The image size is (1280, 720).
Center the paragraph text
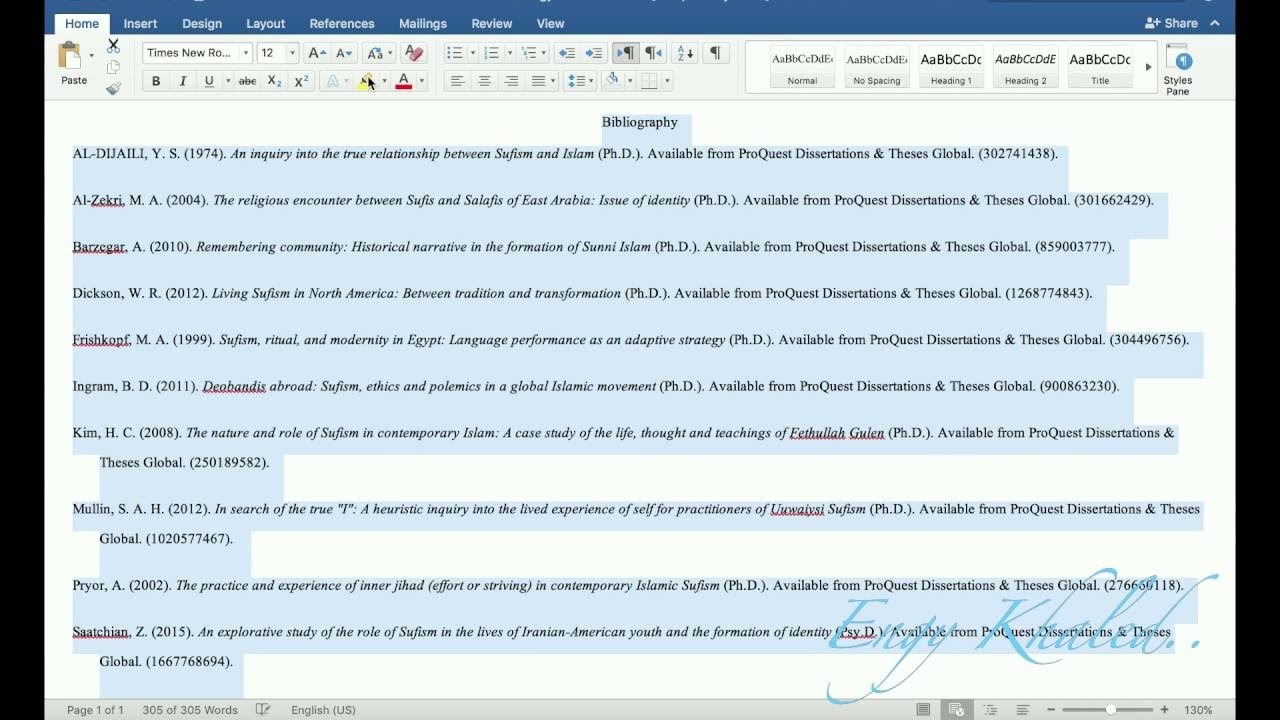(484, 81)
